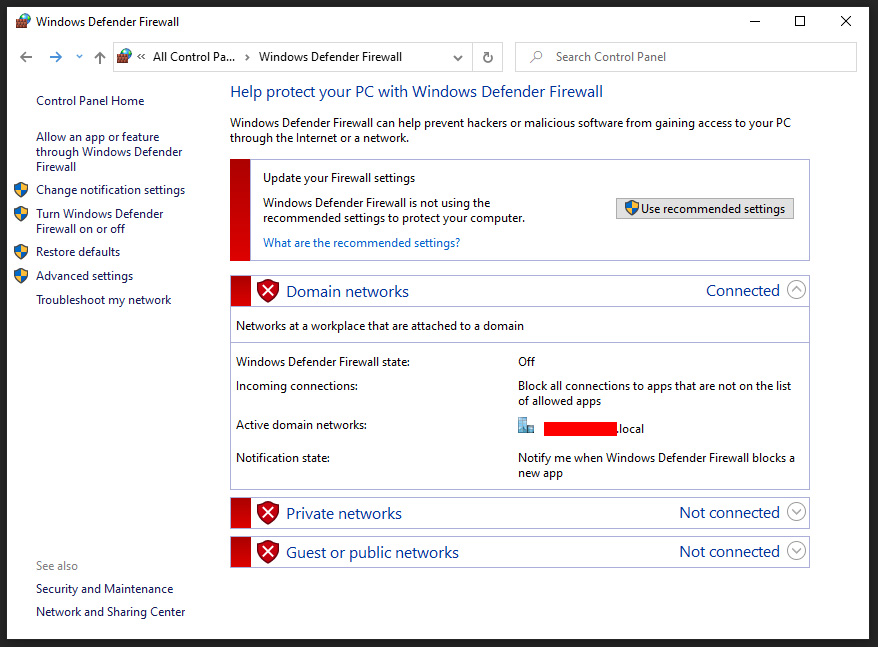878x647 pixels.
Task: Open Control Panel Home
Action: tap(90, 101)
